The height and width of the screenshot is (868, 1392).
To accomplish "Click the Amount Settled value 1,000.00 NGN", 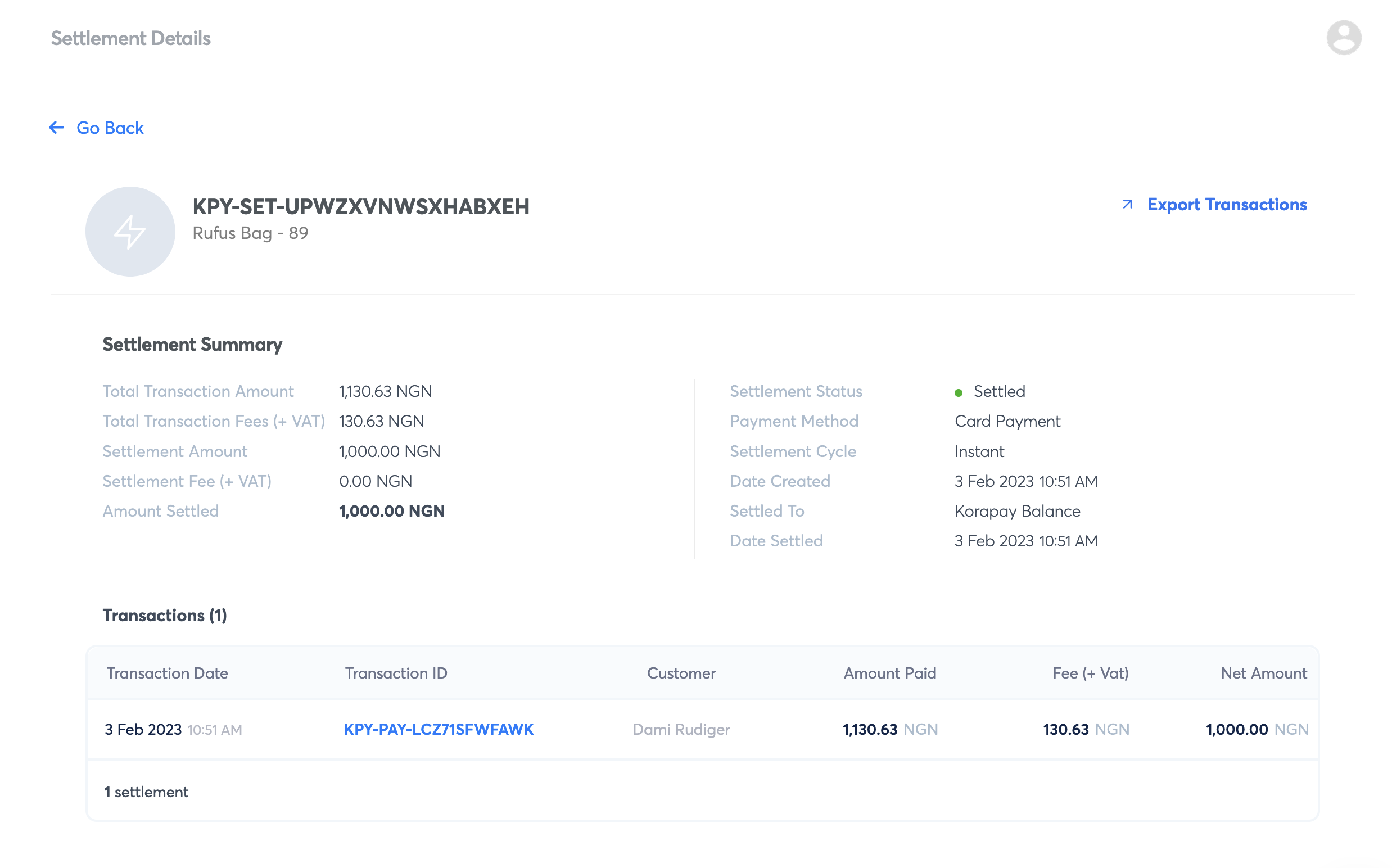I will pyautogui.click(x=391, y=511).
